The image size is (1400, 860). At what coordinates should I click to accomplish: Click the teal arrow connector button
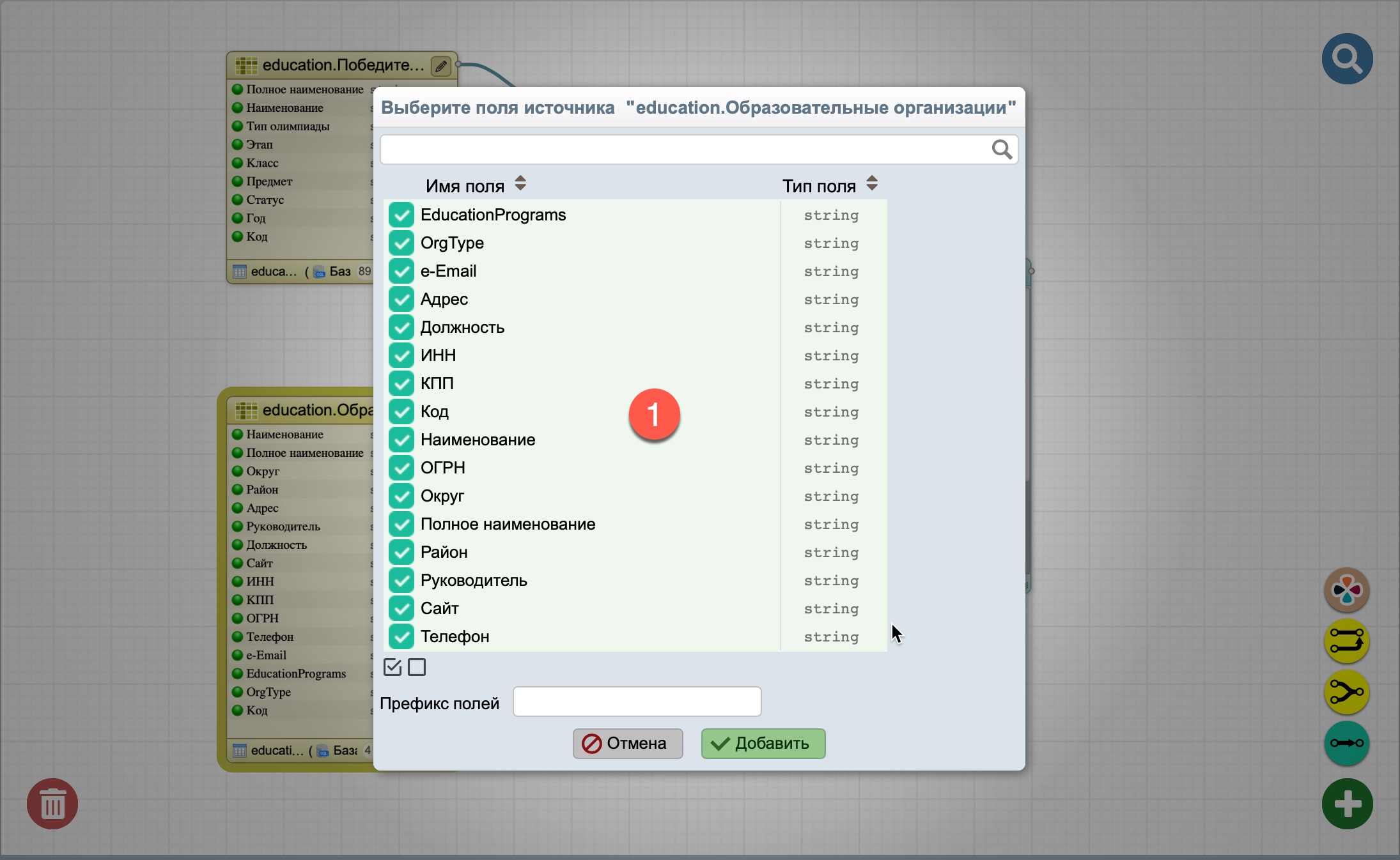click(x=1346, y=743)
